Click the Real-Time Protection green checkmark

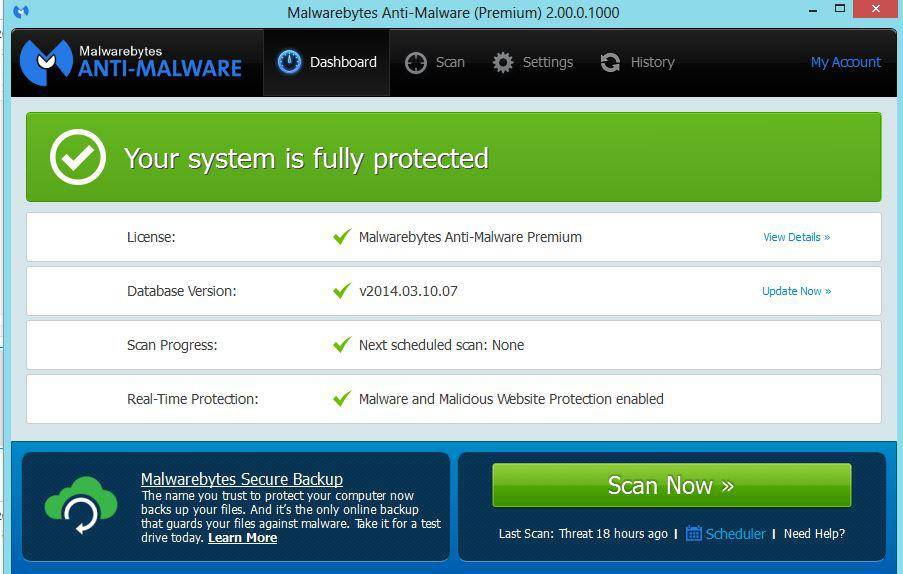pyautogui.click(x=341, y=399)
